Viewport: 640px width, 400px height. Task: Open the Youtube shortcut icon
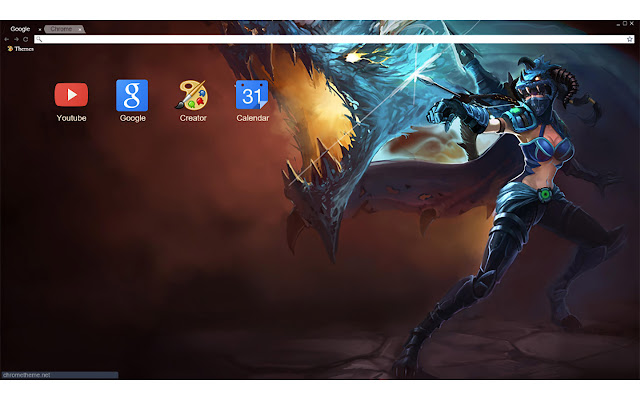(x=71, y=95)
